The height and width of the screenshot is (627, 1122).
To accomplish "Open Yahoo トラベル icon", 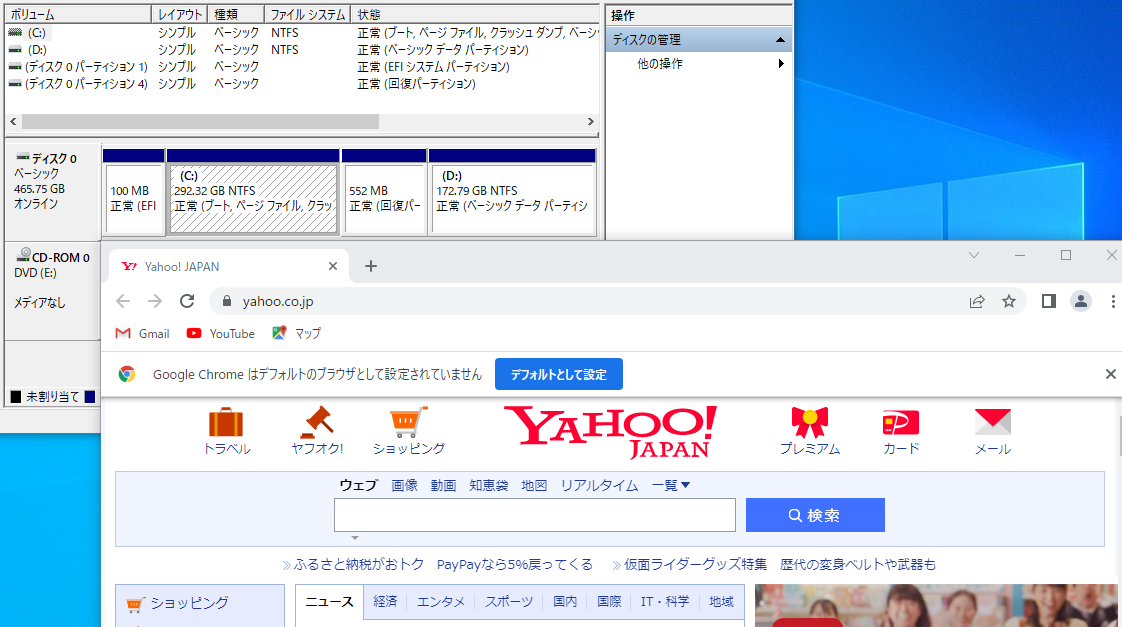I will 226,431.
